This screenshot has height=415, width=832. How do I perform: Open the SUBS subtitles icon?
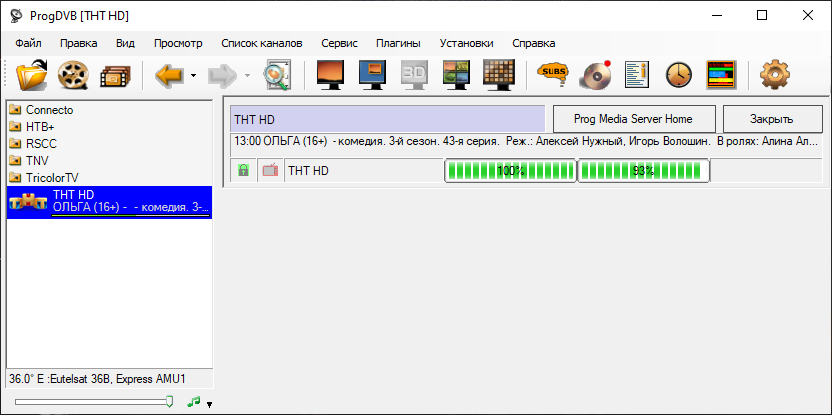click(552, 75)
